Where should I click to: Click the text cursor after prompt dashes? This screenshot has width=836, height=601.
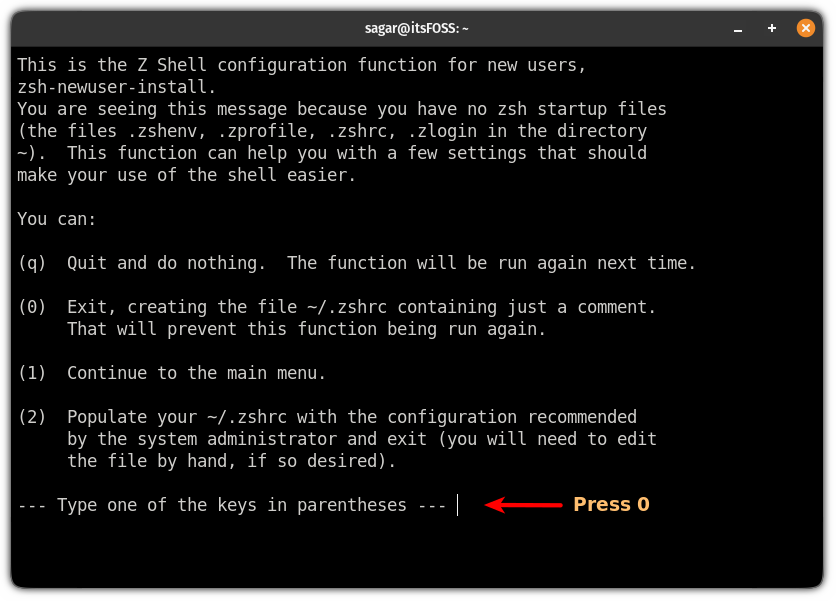click(x=457, y=505)
